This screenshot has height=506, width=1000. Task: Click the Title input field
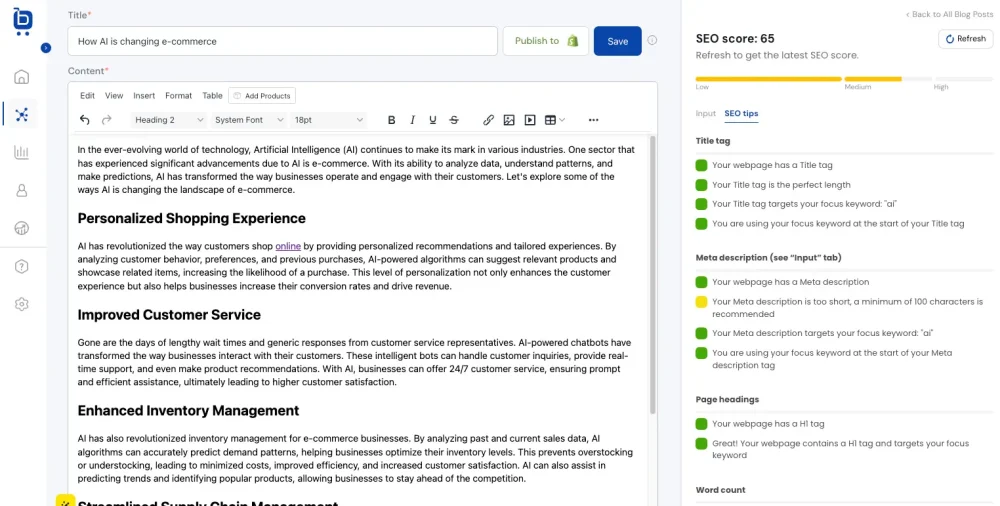click(283, 41)
